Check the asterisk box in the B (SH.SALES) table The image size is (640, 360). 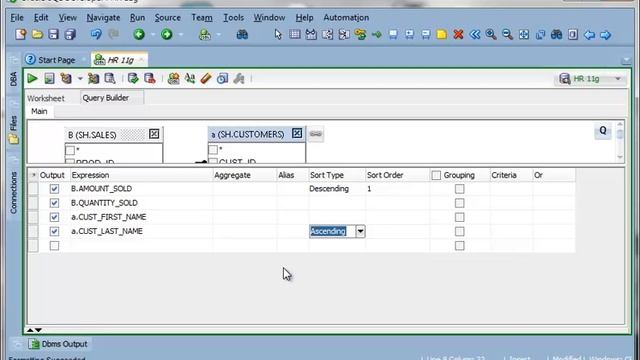[70, 150]
